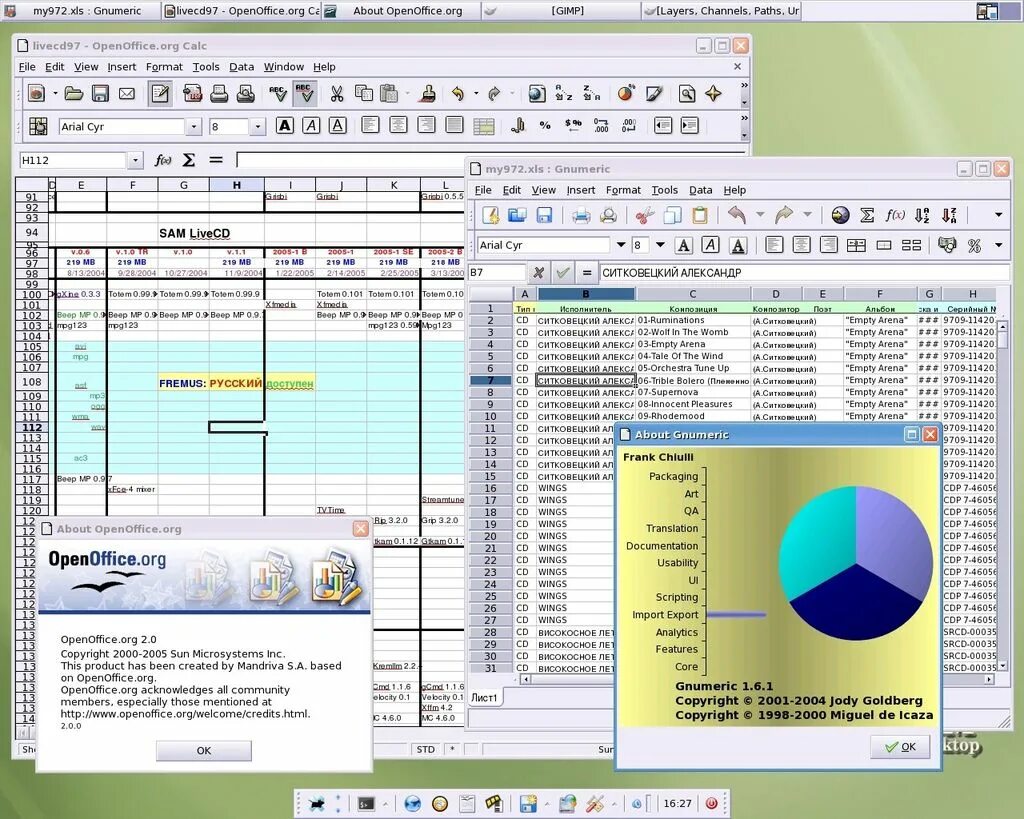
Task: Open terminal icon in bottom panel
Action: 366,803
